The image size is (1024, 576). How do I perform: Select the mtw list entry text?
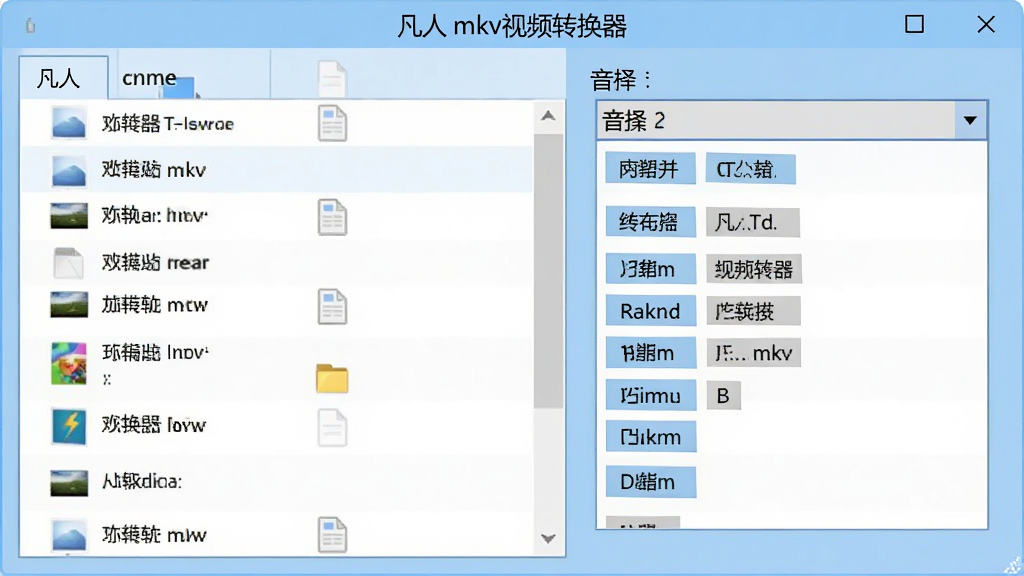coord(154,305)
